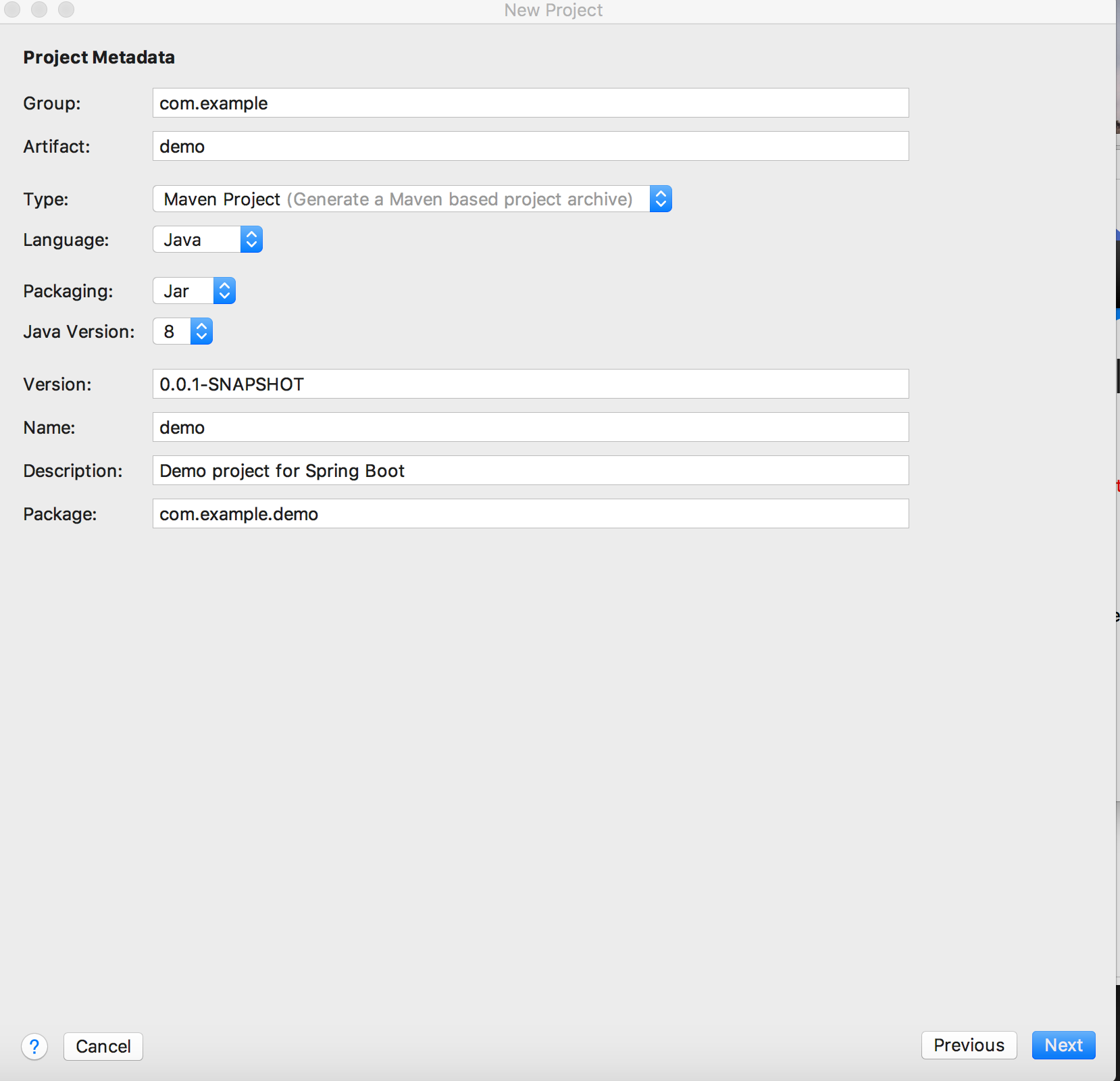Viewport: 1120px width, 1081px height.
Task: Edit the Package field com.example.demo
Action: pos(530,513)
